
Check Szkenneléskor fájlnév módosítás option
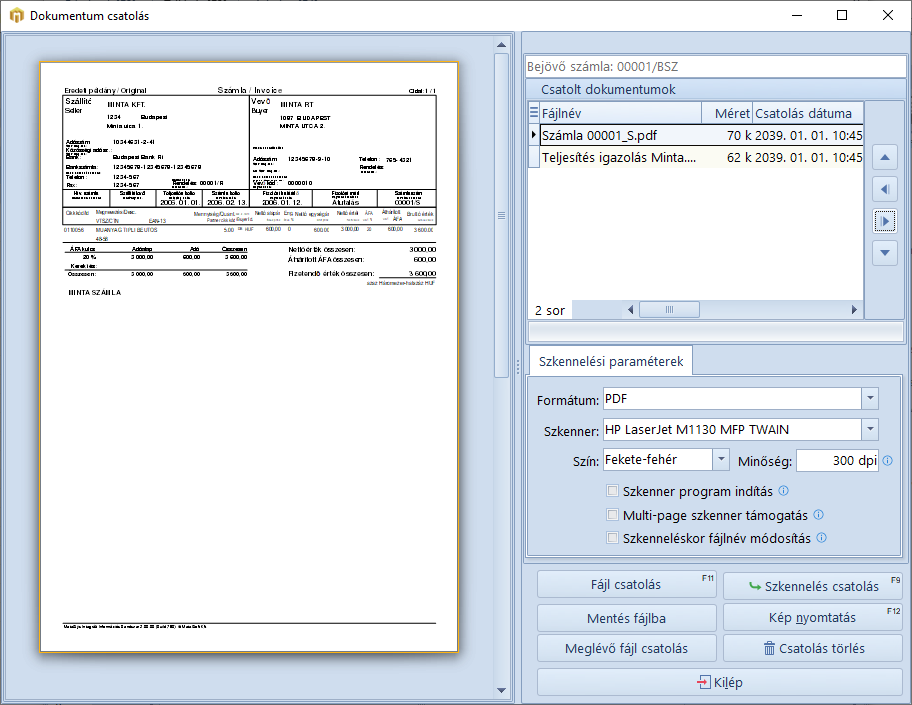[613, 538]
